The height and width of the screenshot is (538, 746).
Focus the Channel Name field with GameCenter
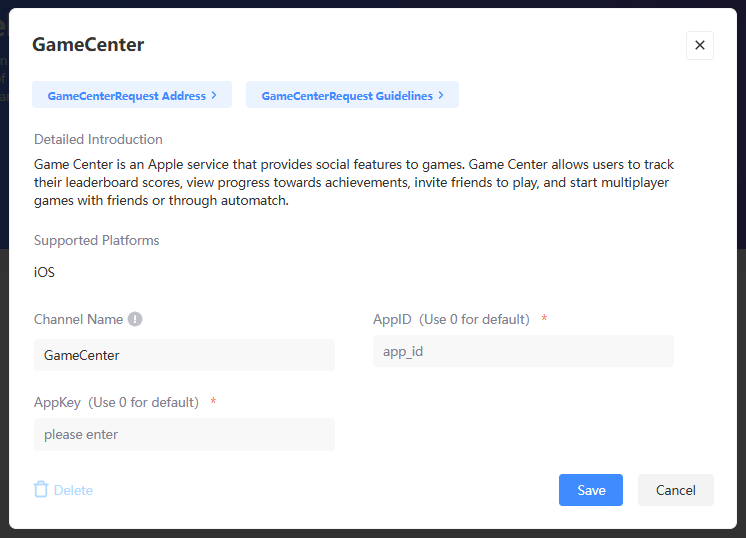[184, 355]
